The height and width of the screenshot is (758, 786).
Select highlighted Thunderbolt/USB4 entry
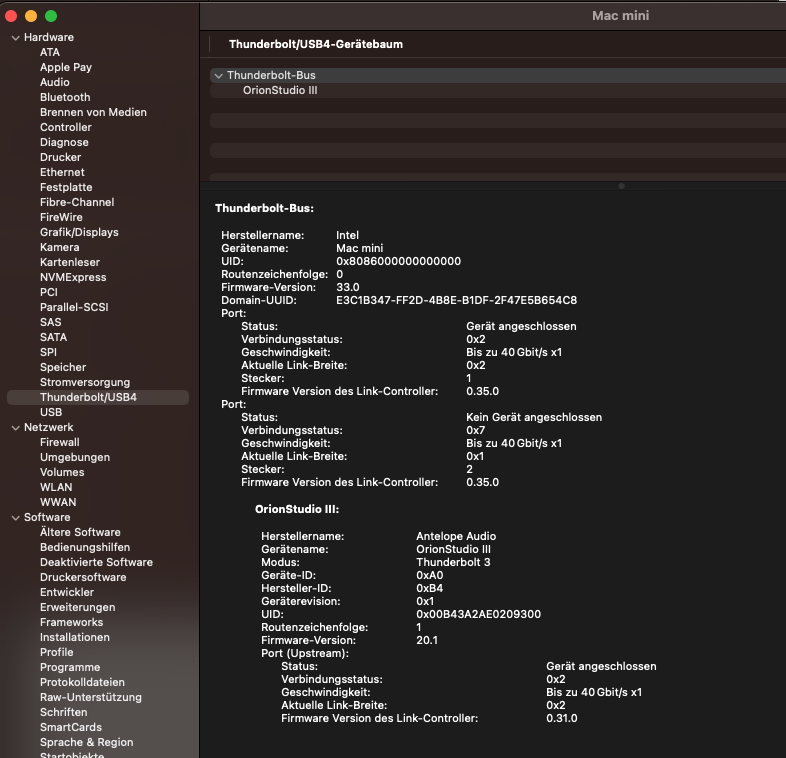coord(98,398)
